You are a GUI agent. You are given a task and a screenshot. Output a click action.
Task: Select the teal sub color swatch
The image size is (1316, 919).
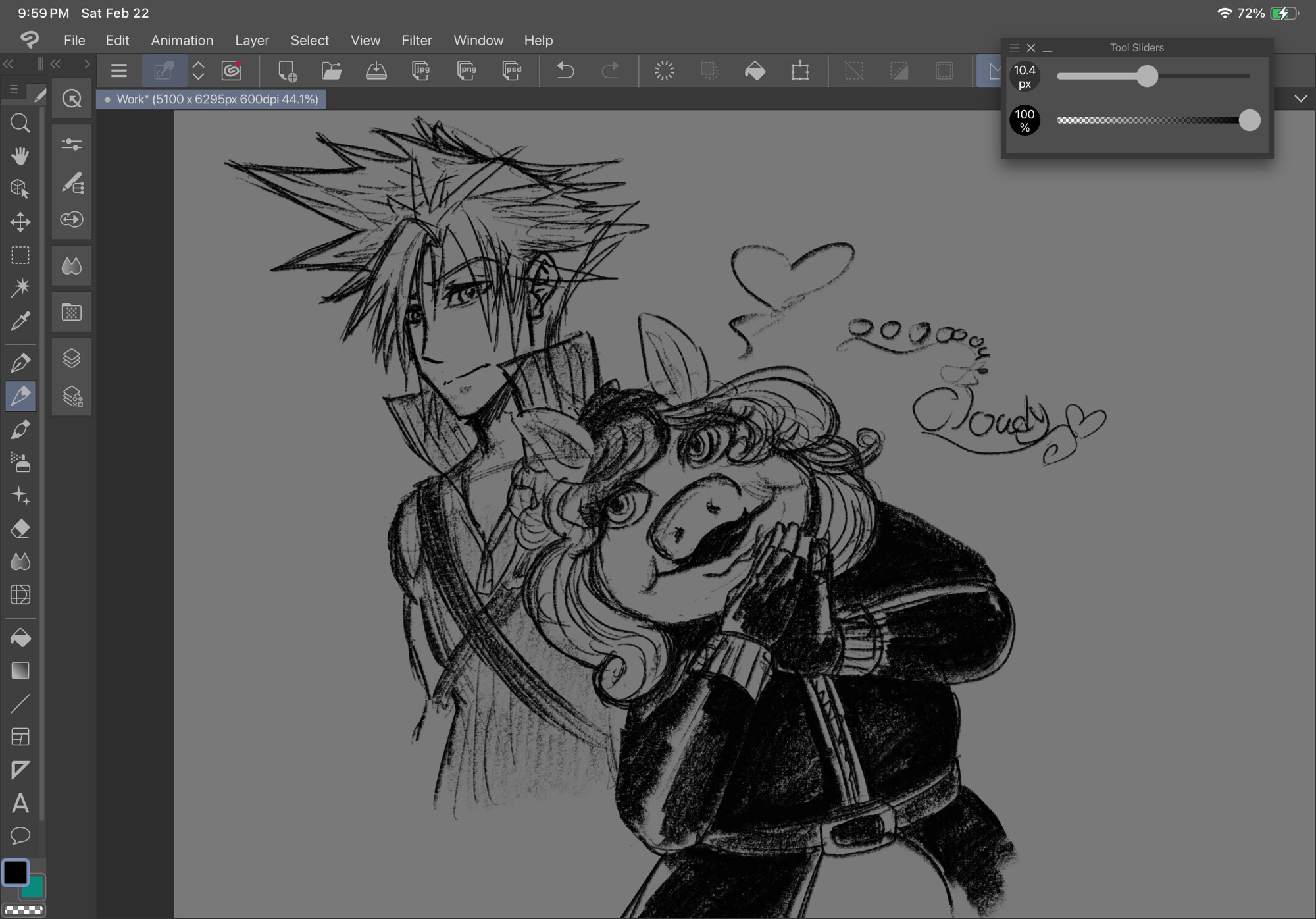pyautogui.click(x=34, y=888)
